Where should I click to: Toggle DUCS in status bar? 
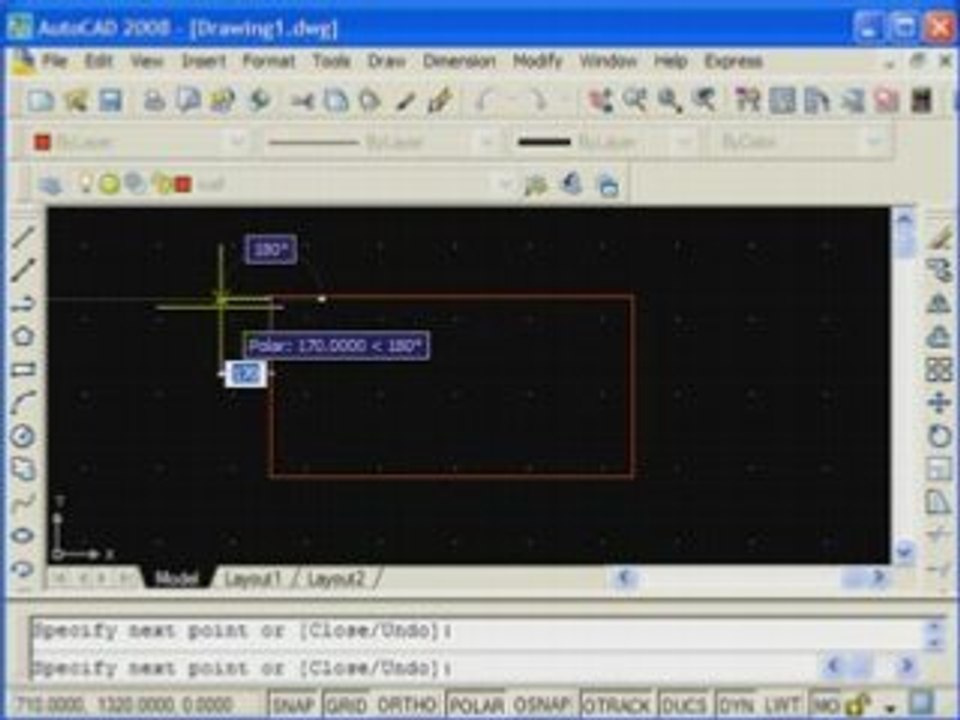click(684, 704)
